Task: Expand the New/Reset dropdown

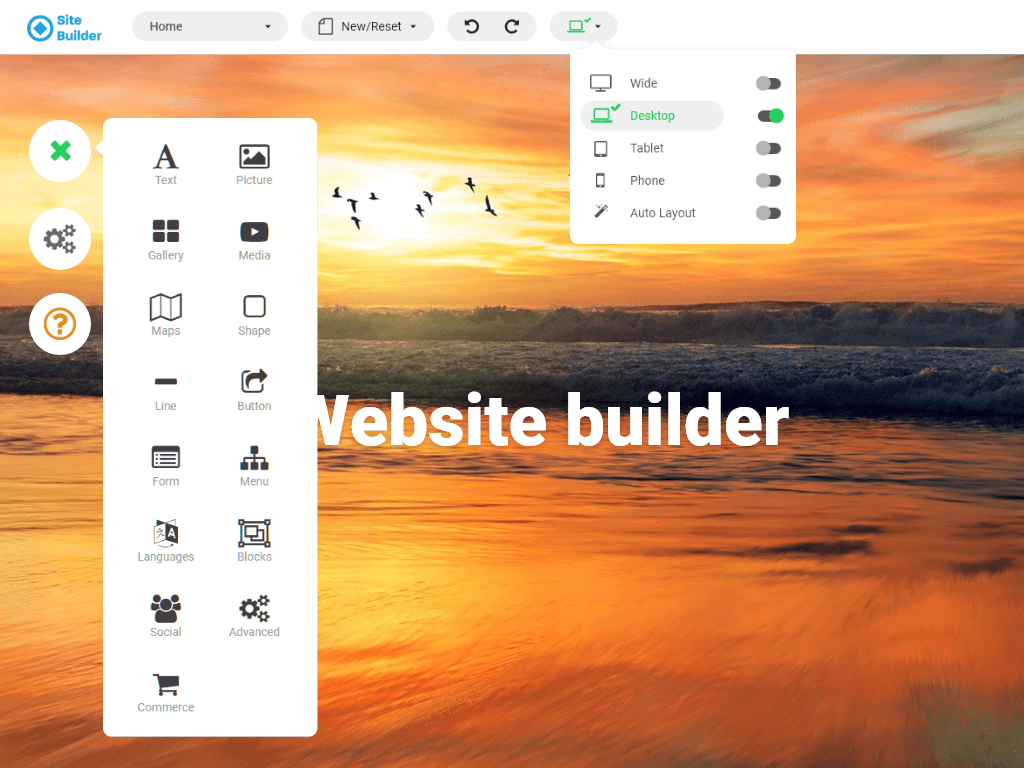Action: (x=367, y=26)
